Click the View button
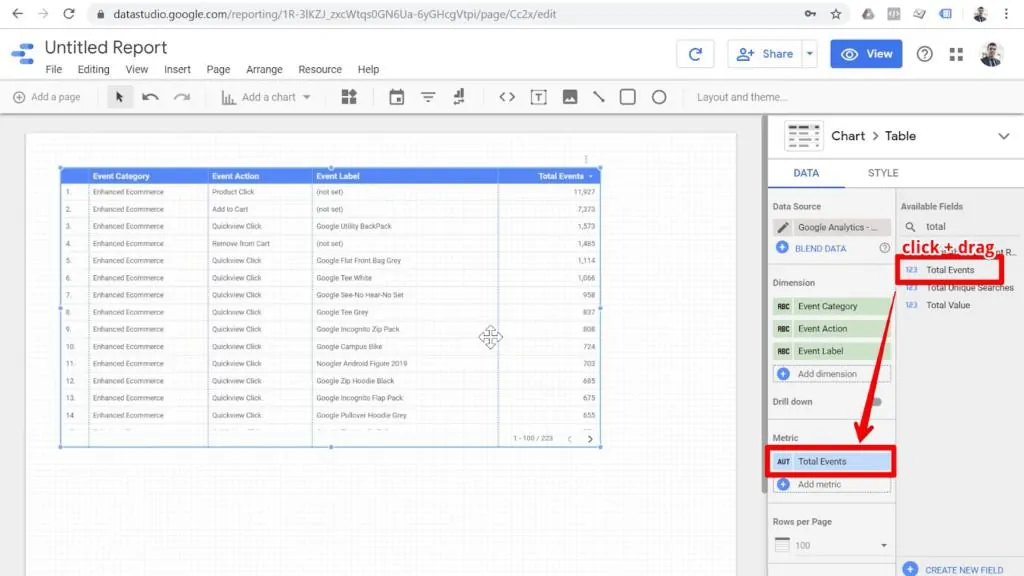Image resolution: width=1024 pixels, height=576 pixels. tap(866, 53)
